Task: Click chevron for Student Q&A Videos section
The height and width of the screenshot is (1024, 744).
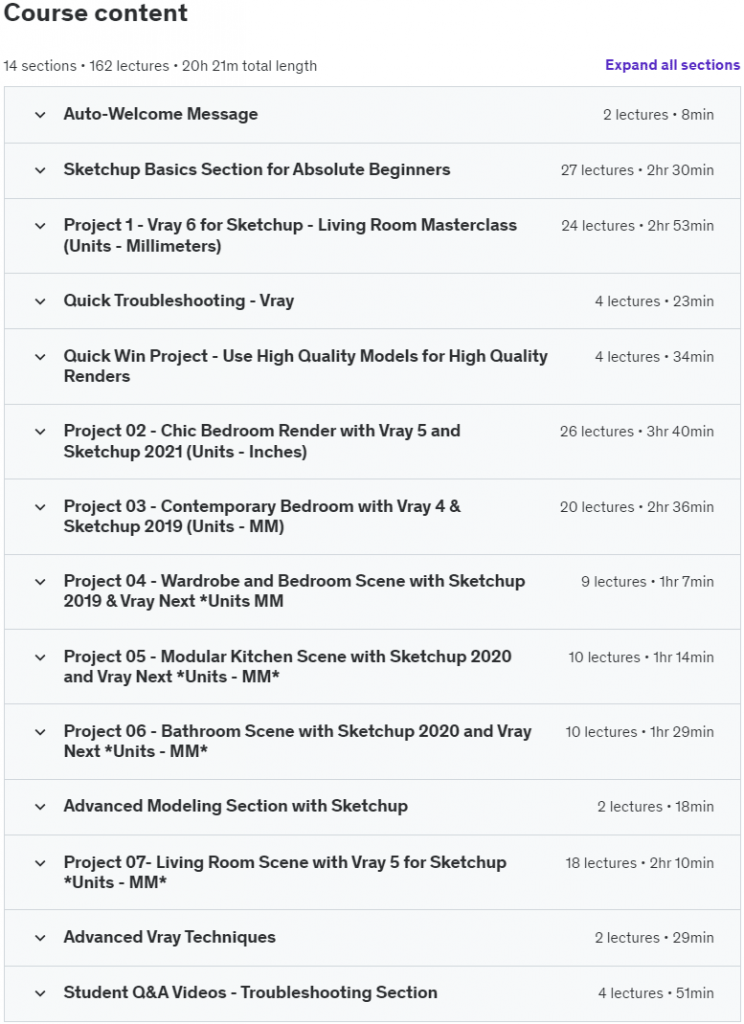Action: pos(40,994)
